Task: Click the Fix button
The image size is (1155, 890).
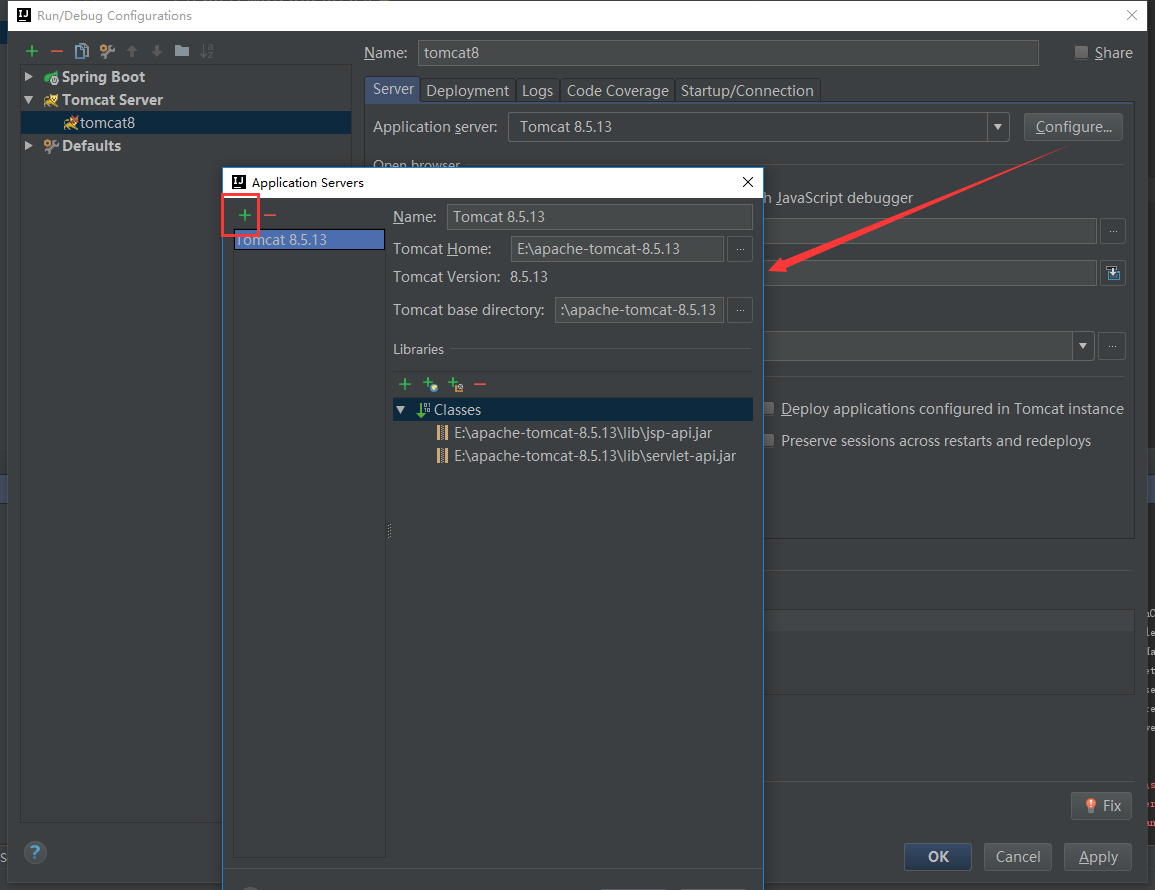Action: (x=1101, y=805)
